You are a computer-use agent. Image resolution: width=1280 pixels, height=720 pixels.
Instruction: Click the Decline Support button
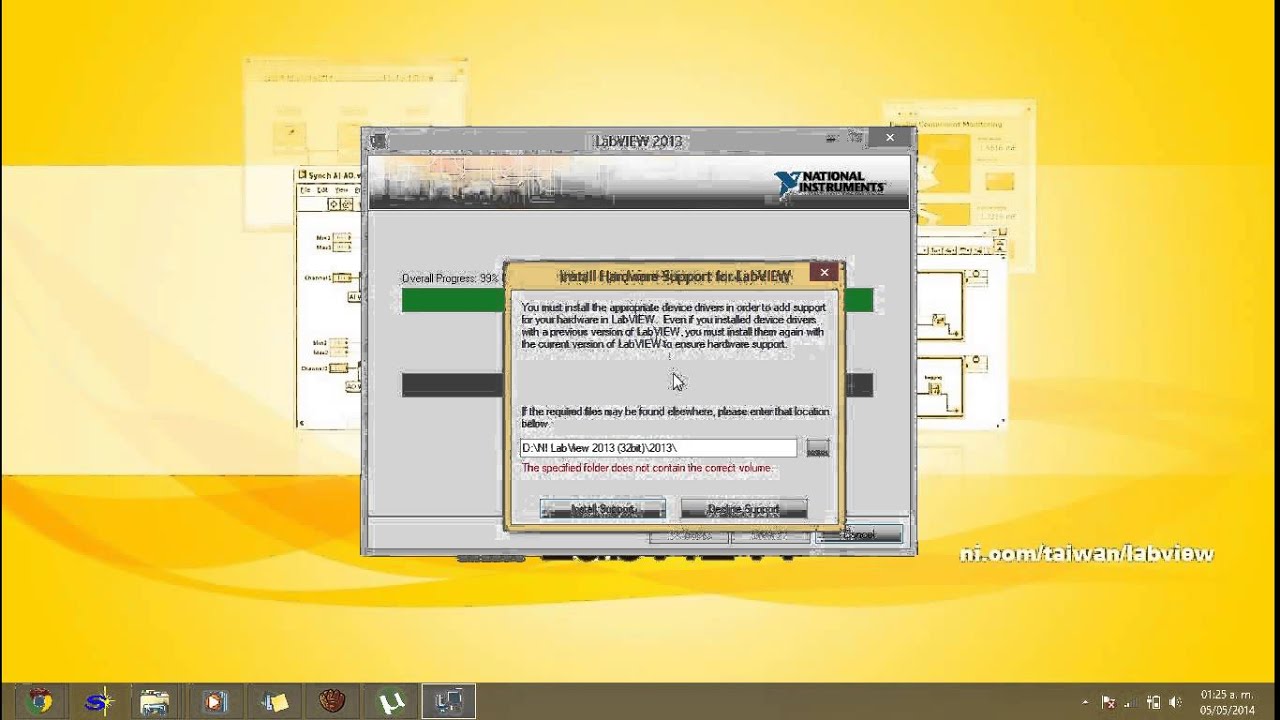[x=743, y=509]
